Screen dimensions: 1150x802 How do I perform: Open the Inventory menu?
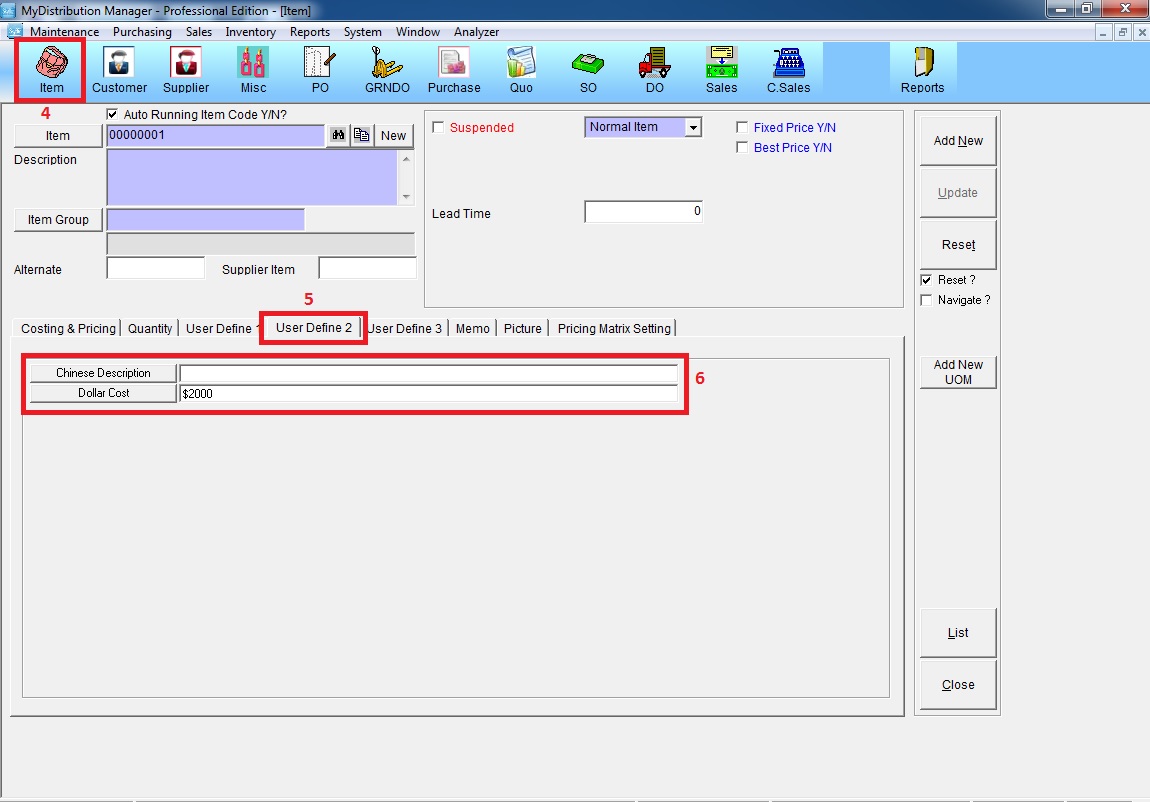click(x=250, y=32)
